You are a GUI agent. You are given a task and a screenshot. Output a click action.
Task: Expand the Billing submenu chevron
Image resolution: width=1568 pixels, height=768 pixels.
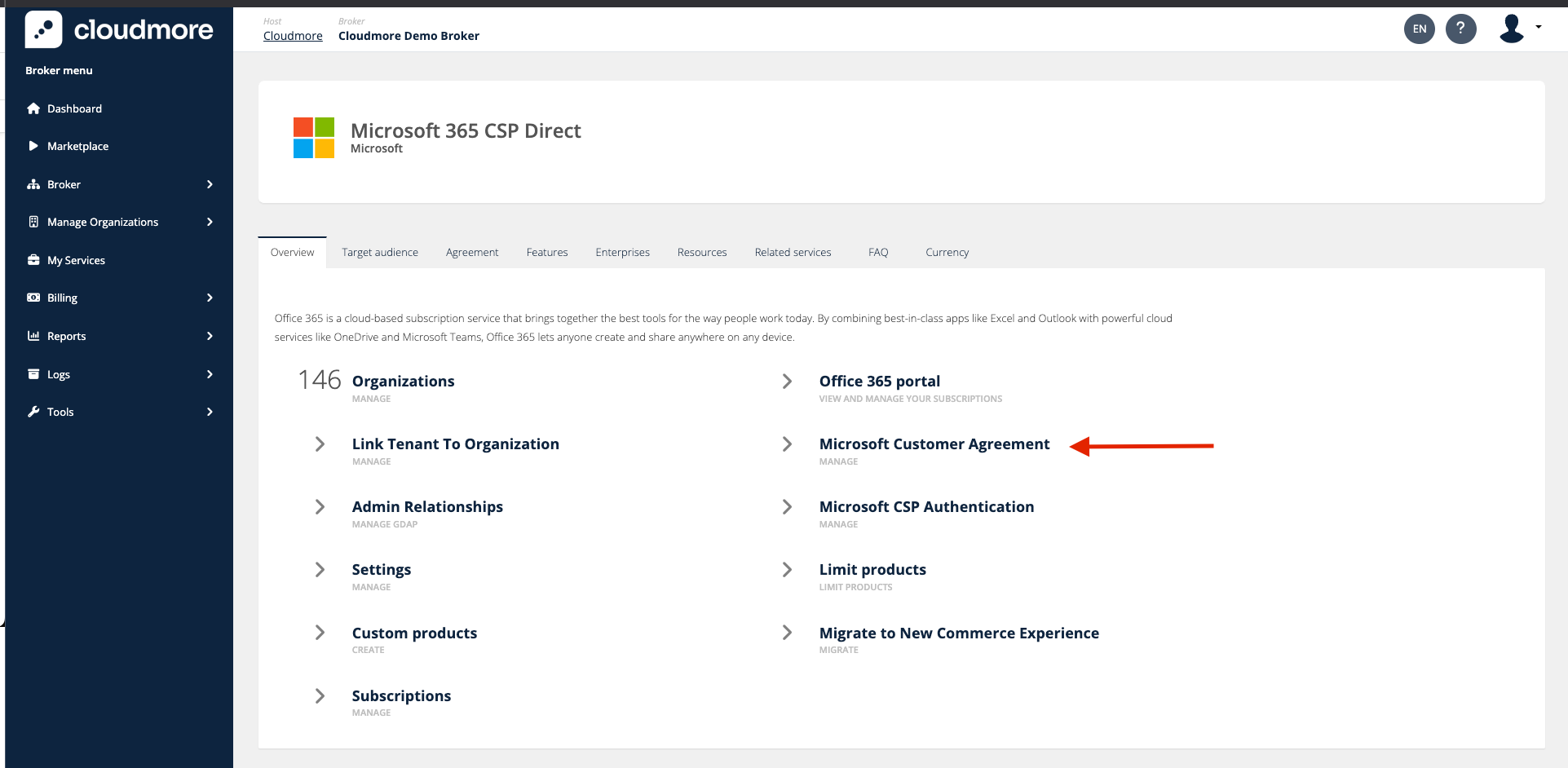coord(210,297)
